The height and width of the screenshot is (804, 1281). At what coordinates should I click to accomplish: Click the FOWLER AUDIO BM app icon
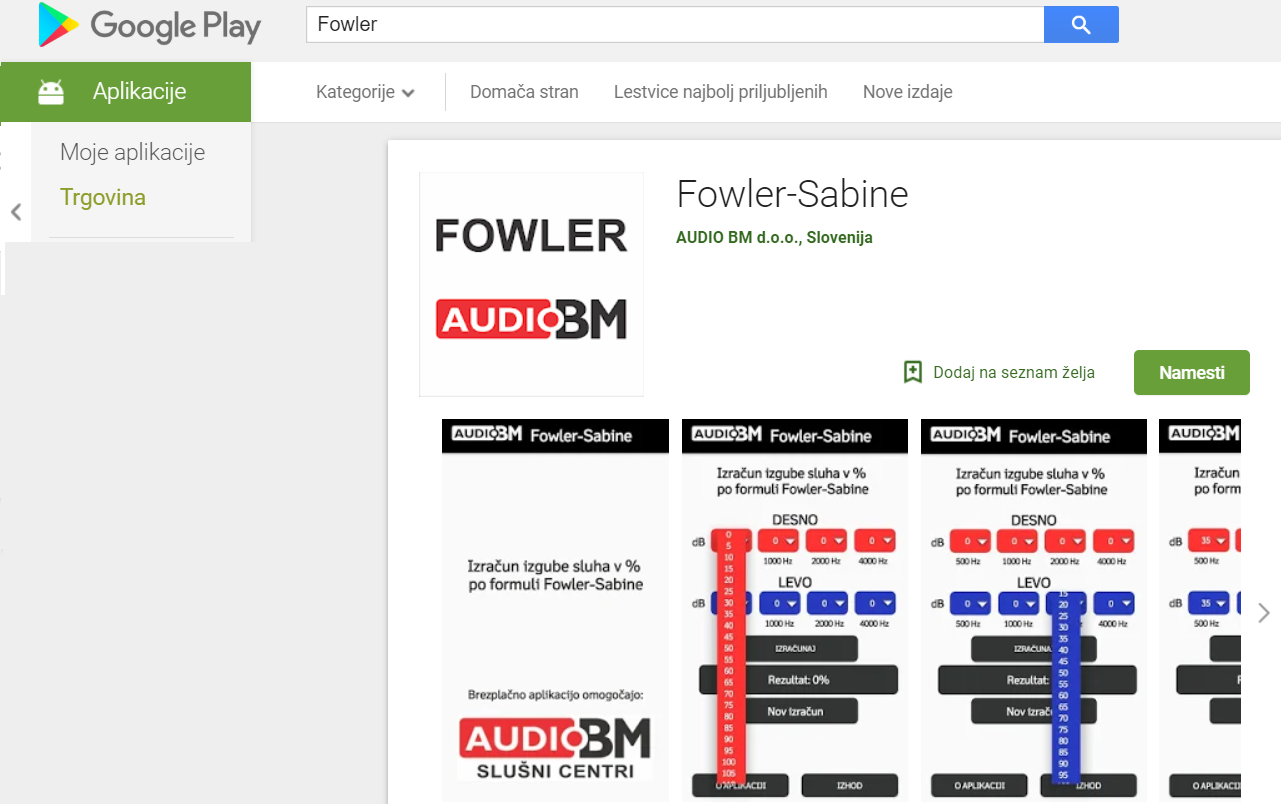tap(532, 284)
